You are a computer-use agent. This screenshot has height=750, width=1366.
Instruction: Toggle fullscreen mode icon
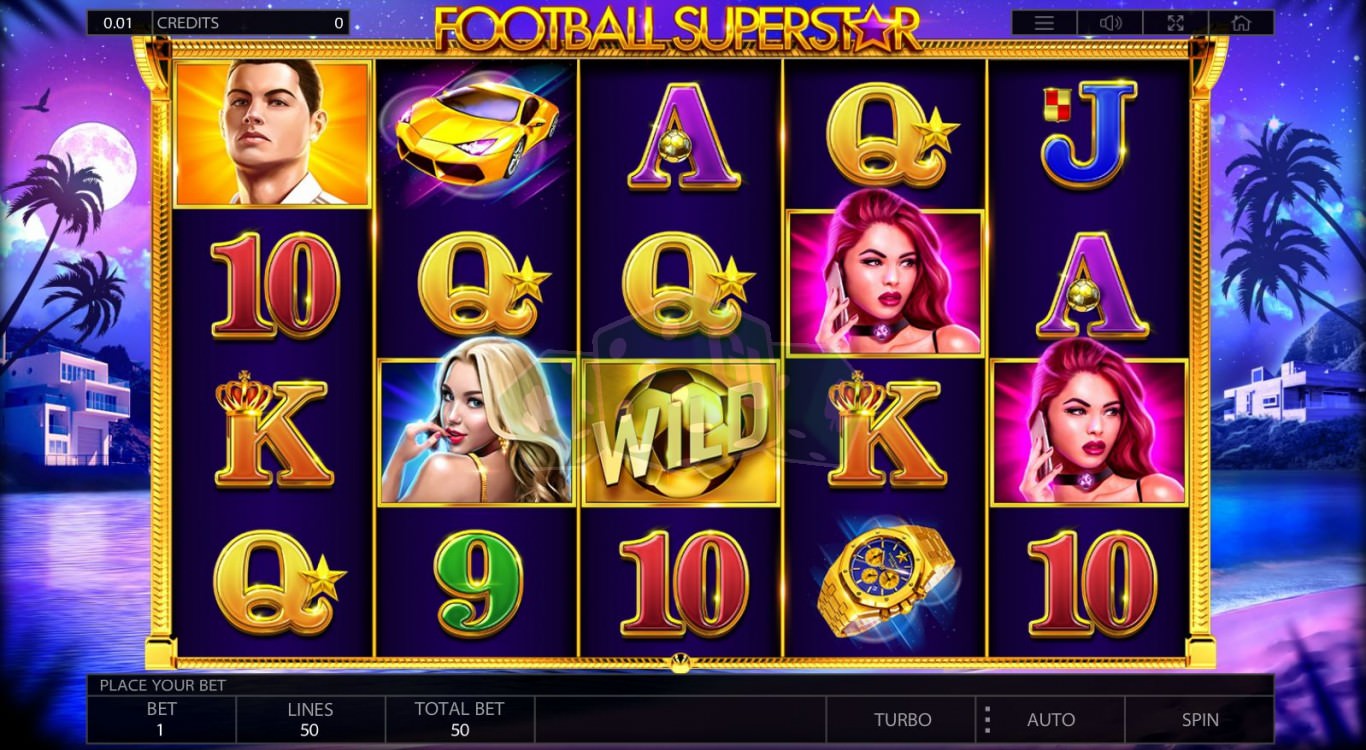pyautogui.click(x=1175, y=23)
